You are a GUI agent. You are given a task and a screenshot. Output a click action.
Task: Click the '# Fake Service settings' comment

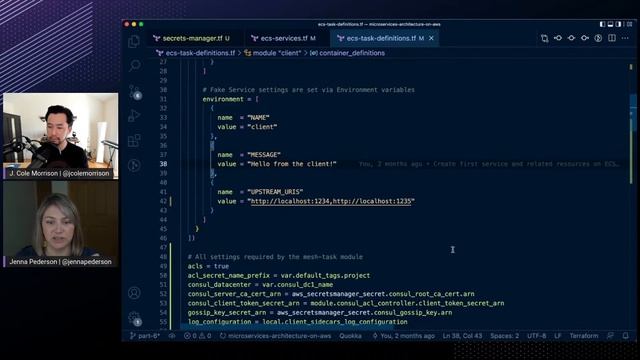(309, 90)
